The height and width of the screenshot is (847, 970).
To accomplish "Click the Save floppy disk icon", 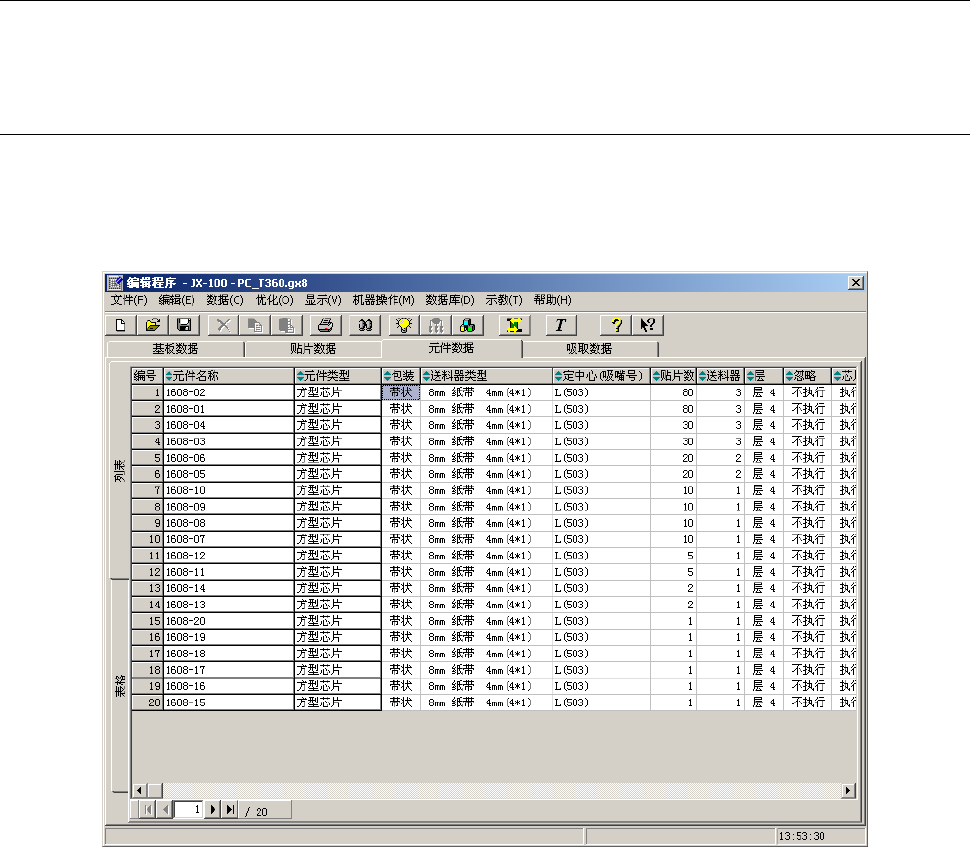I will coord(184,325).
